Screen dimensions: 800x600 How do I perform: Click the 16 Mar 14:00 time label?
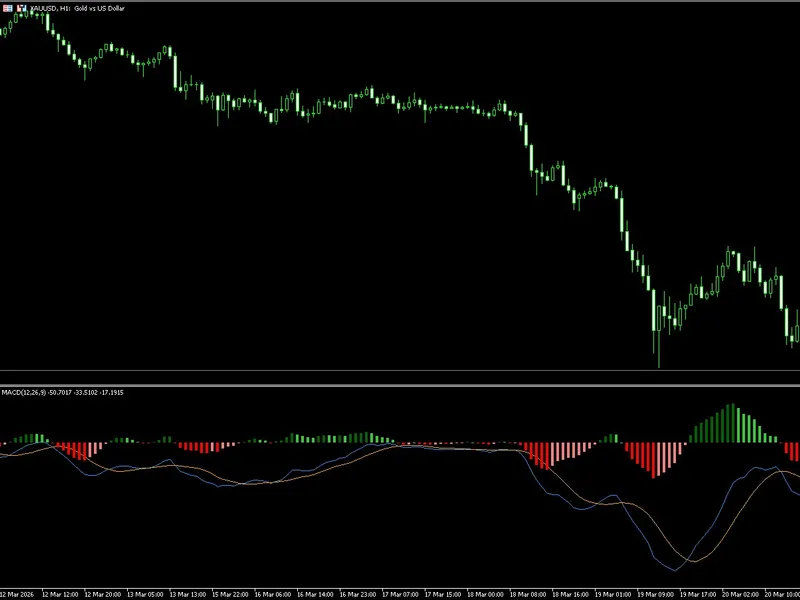coord(315,595)
